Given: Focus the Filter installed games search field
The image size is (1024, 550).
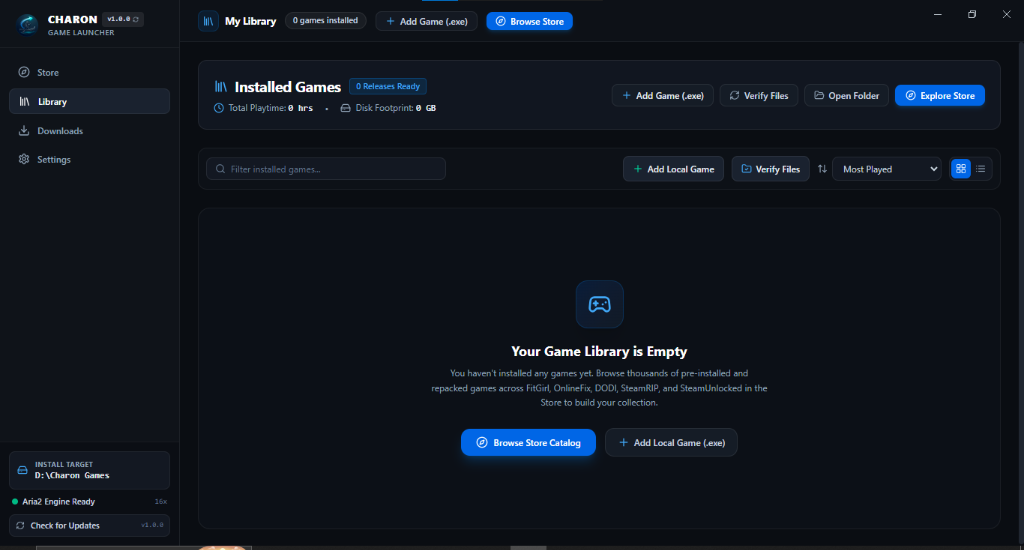Looking at the screenshot, I should tap(326, 169).
